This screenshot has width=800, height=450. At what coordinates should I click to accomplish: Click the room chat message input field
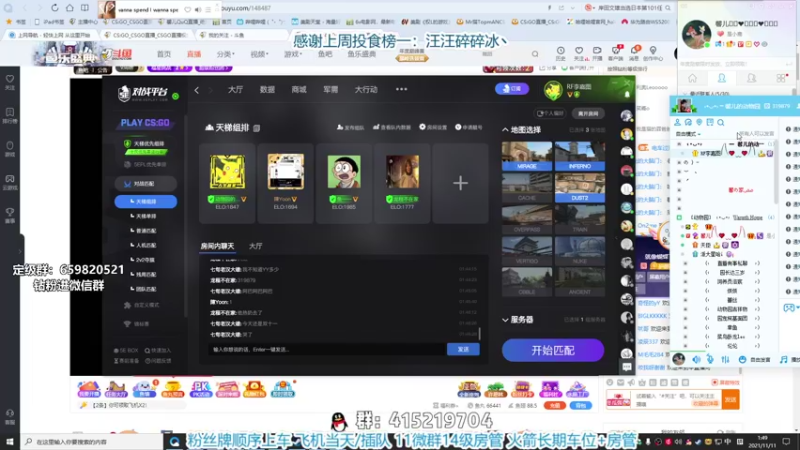click(327, 349)
